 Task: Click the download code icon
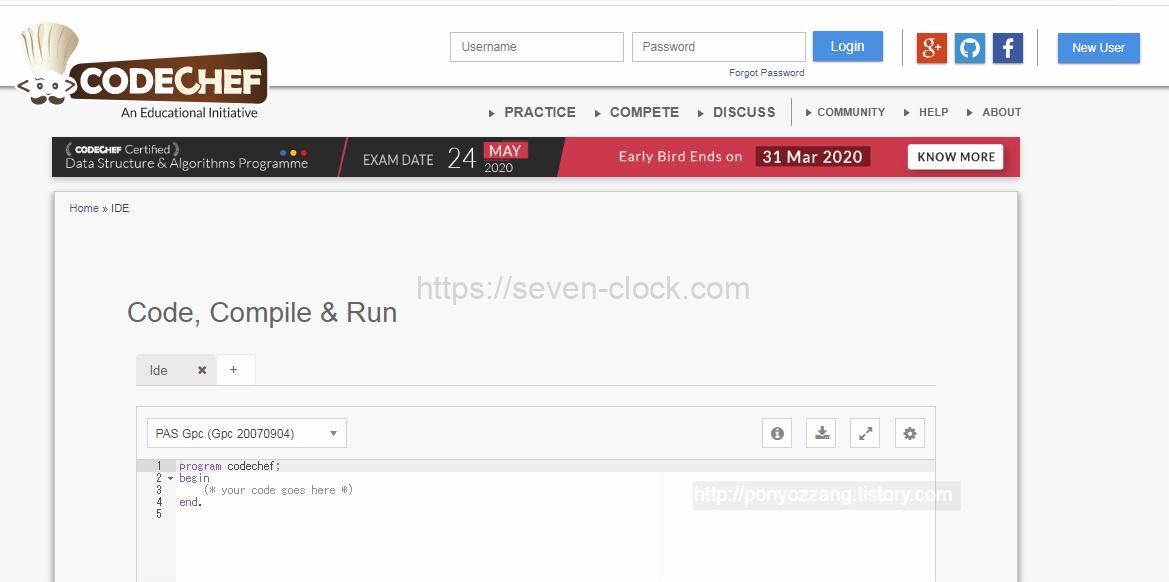[x=821, y=433]
